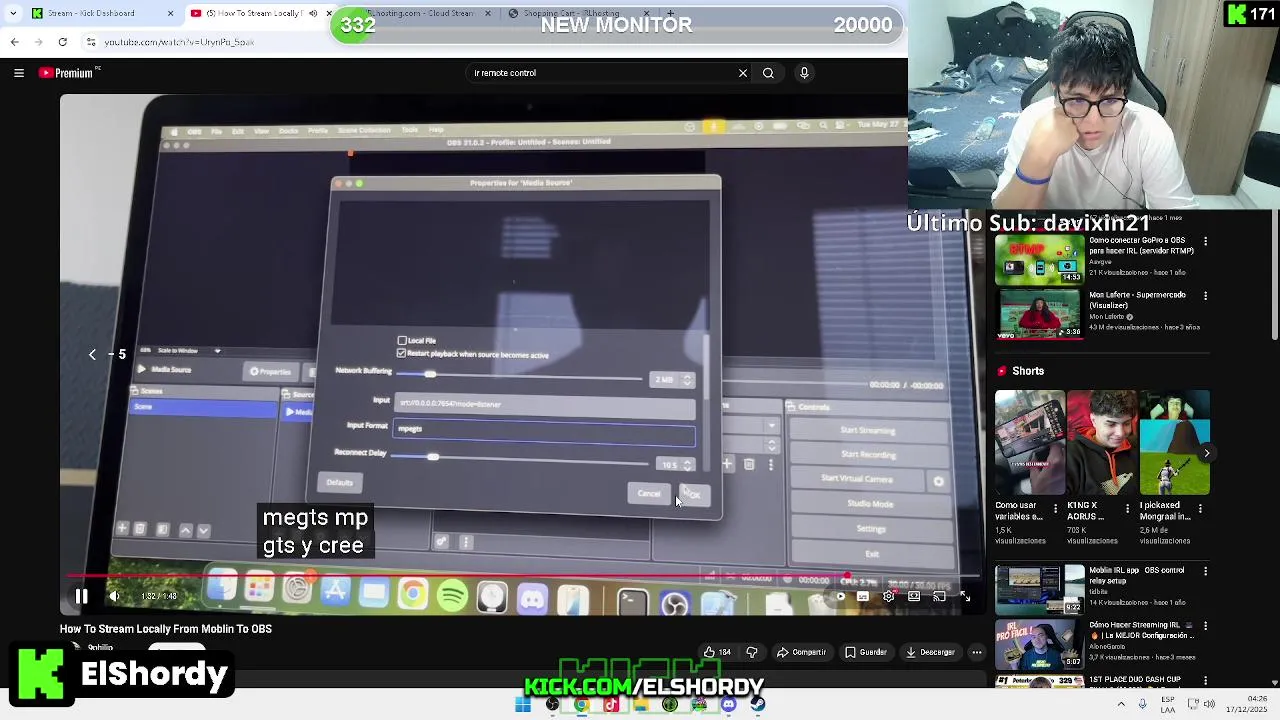Viewport: 1280px width, 720px height.
Task: Open options for GoPro a OBS video
Action: point(1205,242)
